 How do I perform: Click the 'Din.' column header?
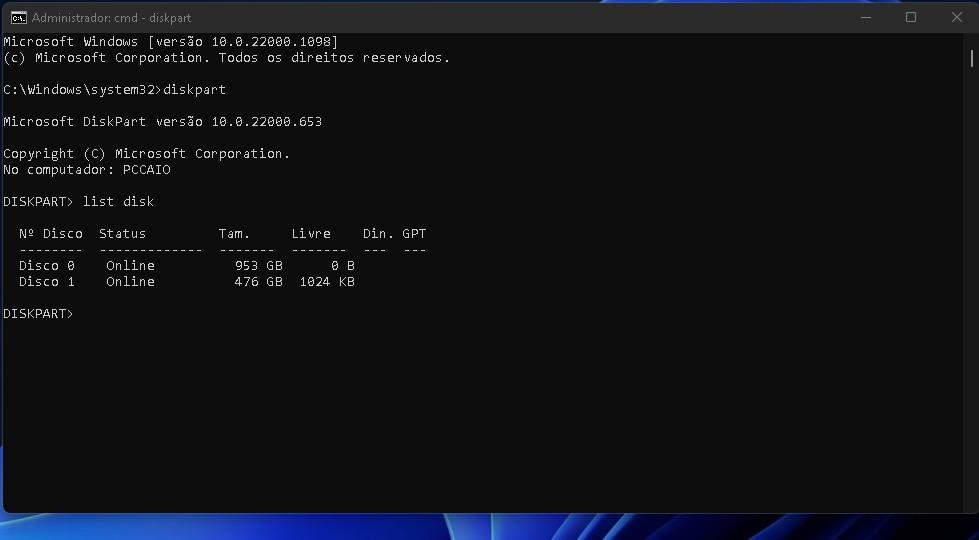(378, 233)
